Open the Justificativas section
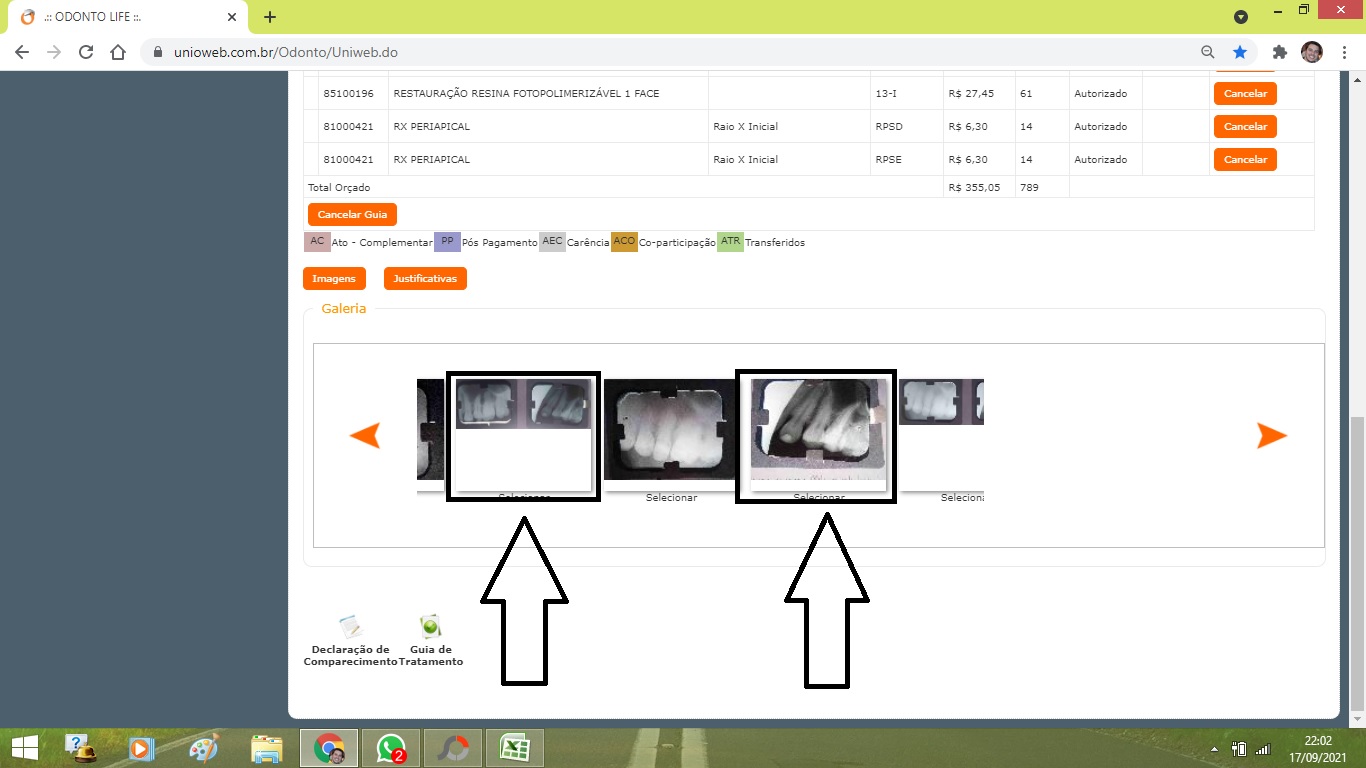 pos(425,278)
